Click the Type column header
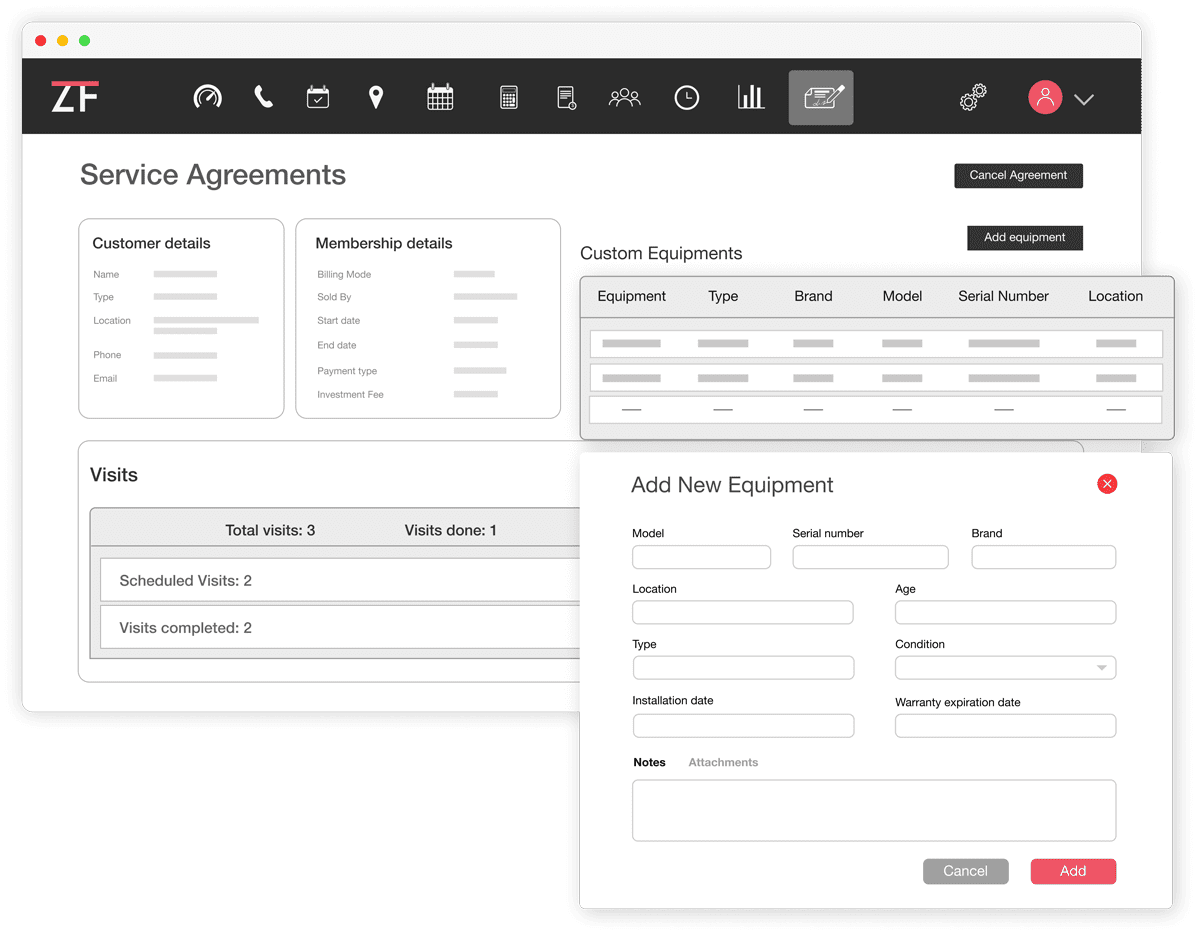This screenshot has height=934, width=1200. coord(723,296)
